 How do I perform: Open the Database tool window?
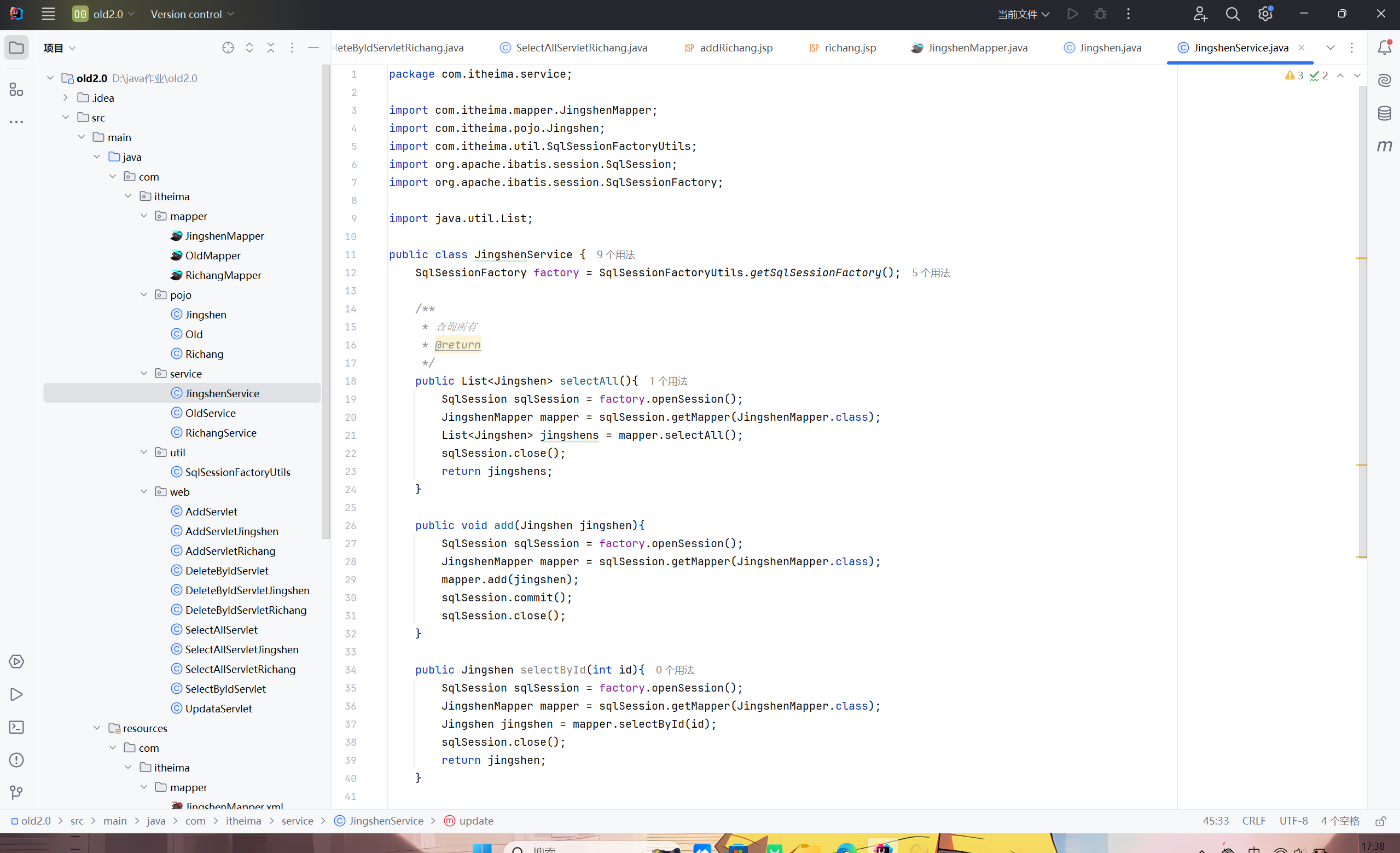(x=1384, y=113)
